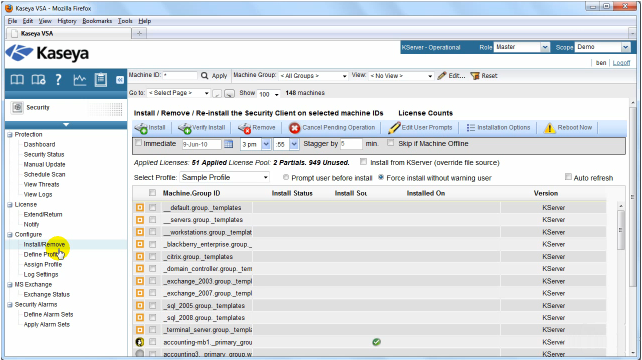Click the previous page arrow button
Viewport: 642px width, 360px height.
[x=217, y=94]
